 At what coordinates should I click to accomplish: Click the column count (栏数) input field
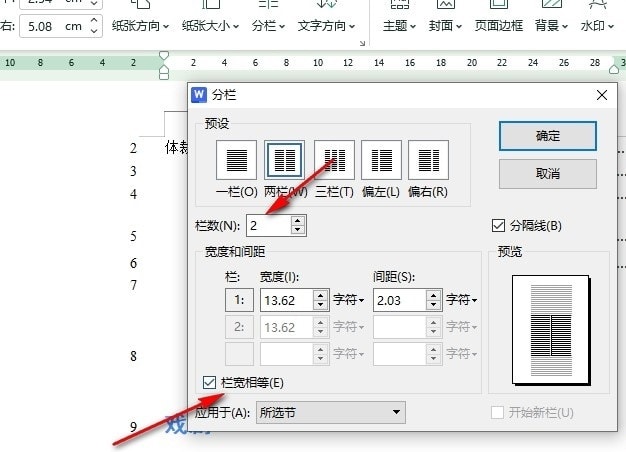[x=268, y=226]
